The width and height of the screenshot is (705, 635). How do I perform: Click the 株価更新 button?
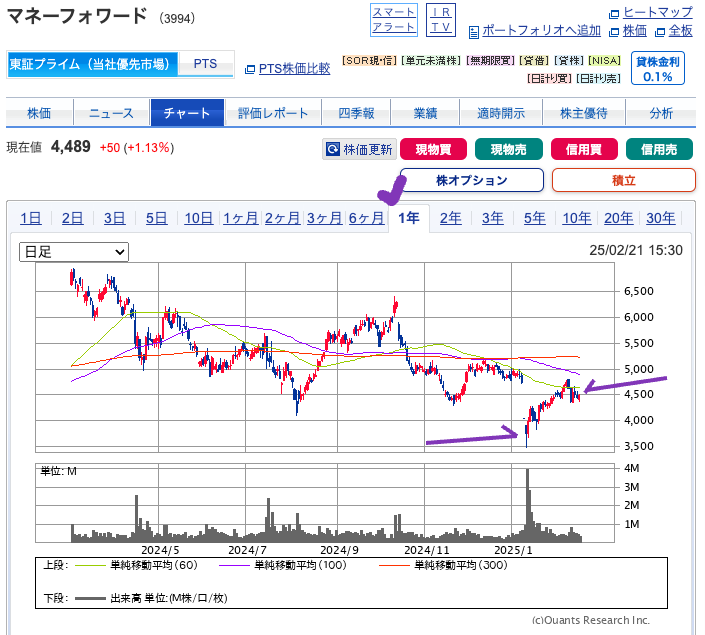[359, 149]
